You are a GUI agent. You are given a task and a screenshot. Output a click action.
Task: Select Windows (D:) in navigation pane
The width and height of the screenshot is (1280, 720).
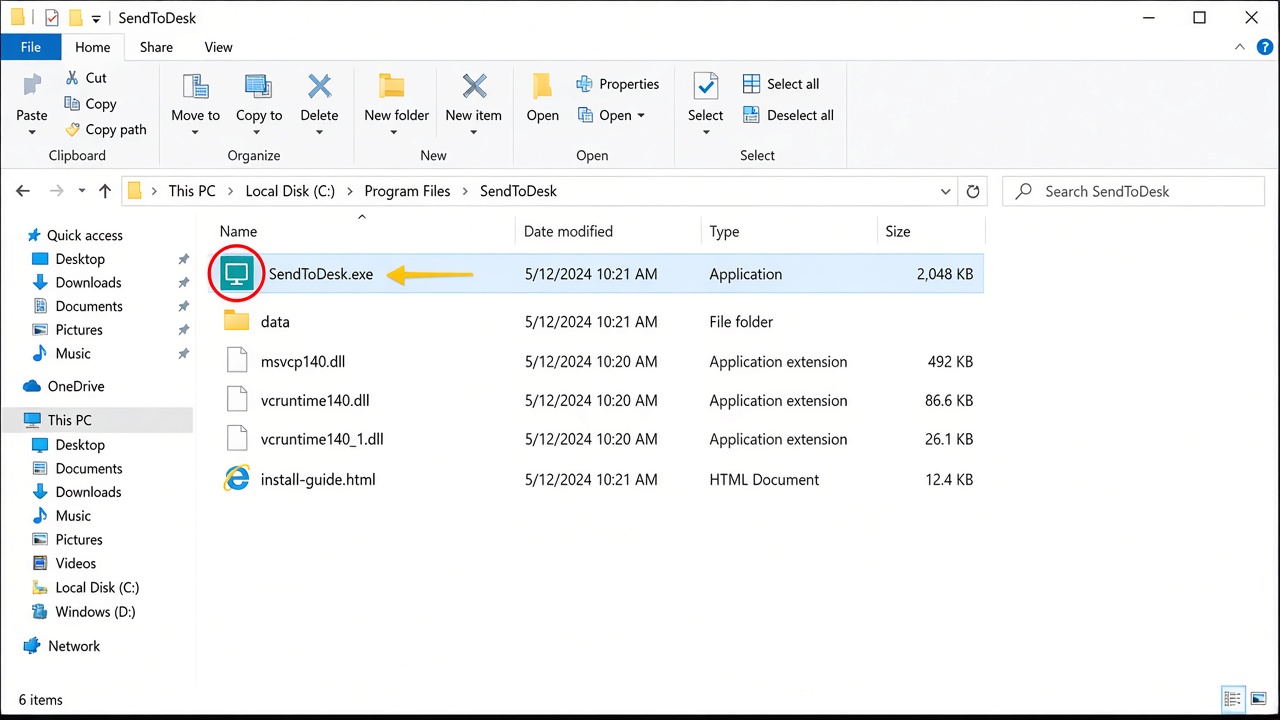click(x=95, y=611)
